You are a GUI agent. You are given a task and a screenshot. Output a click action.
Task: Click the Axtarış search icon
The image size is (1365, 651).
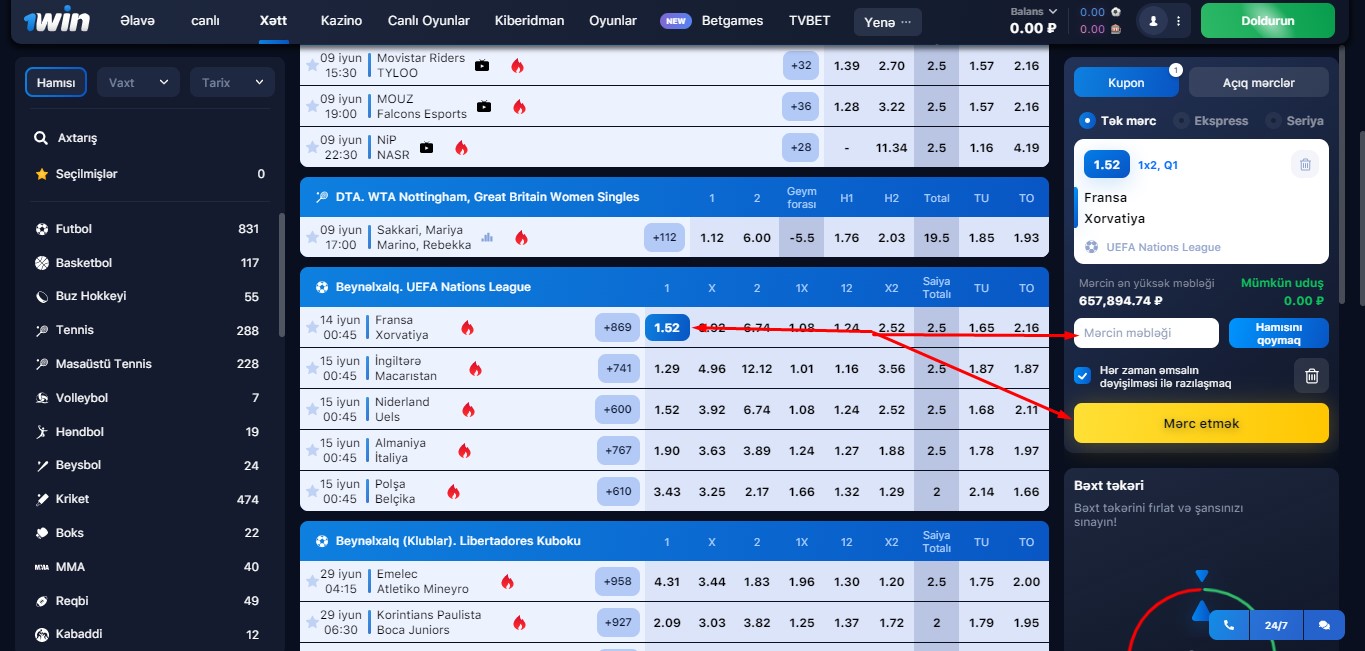tap(41, 138)
